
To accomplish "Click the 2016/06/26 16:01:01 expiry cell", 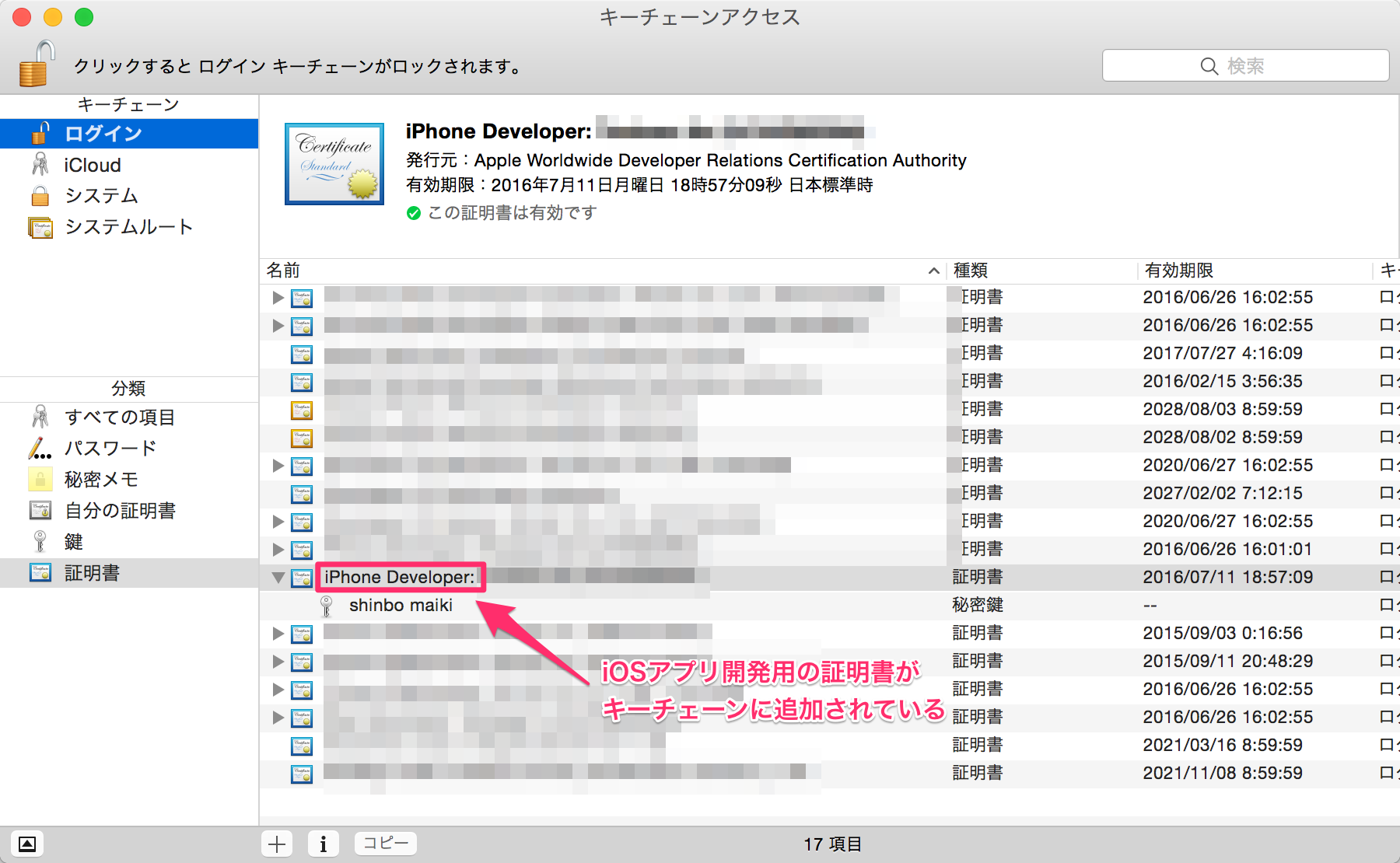I will point(1227,549).
